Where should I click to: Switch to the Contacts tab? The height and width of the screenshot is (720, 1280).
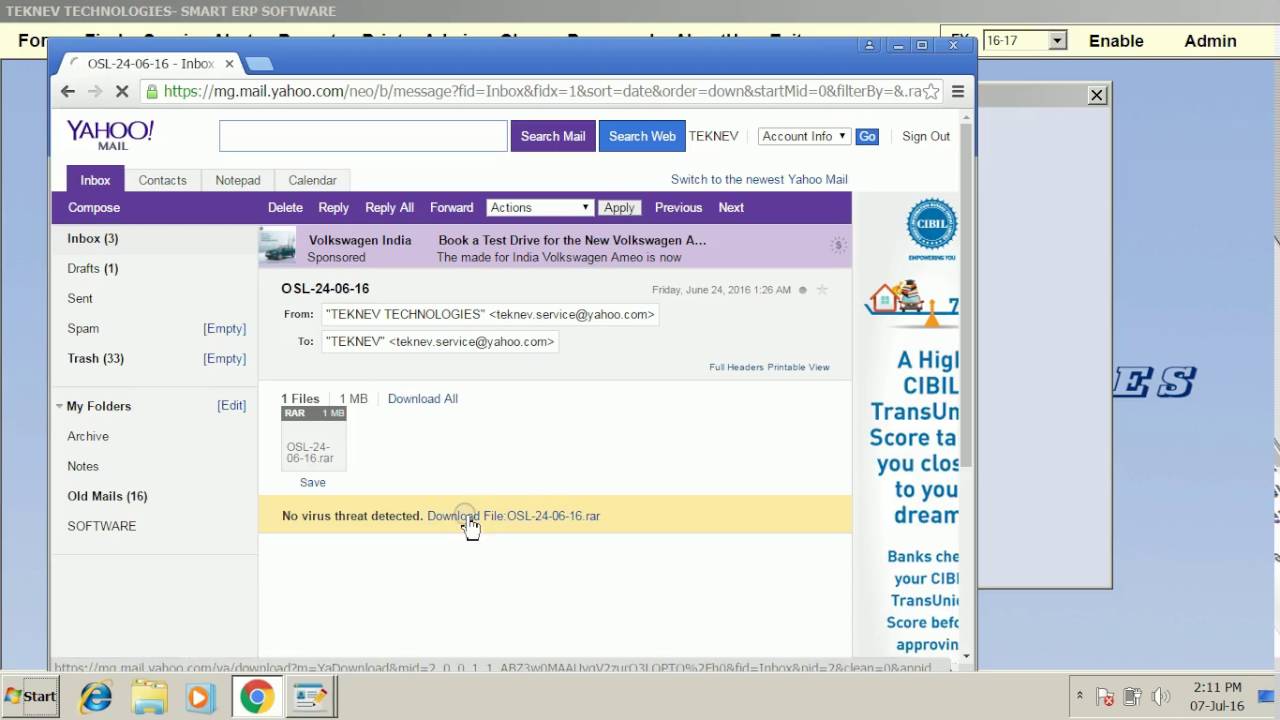[162, 180]
